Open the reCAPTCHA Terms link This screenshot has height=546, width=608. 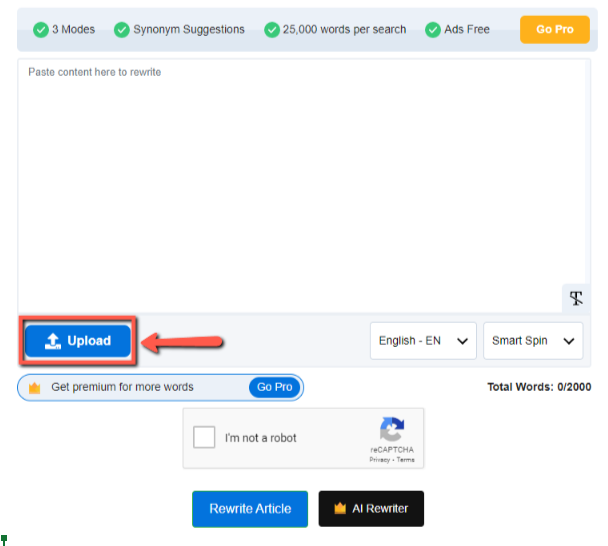[x=406, y=460]
